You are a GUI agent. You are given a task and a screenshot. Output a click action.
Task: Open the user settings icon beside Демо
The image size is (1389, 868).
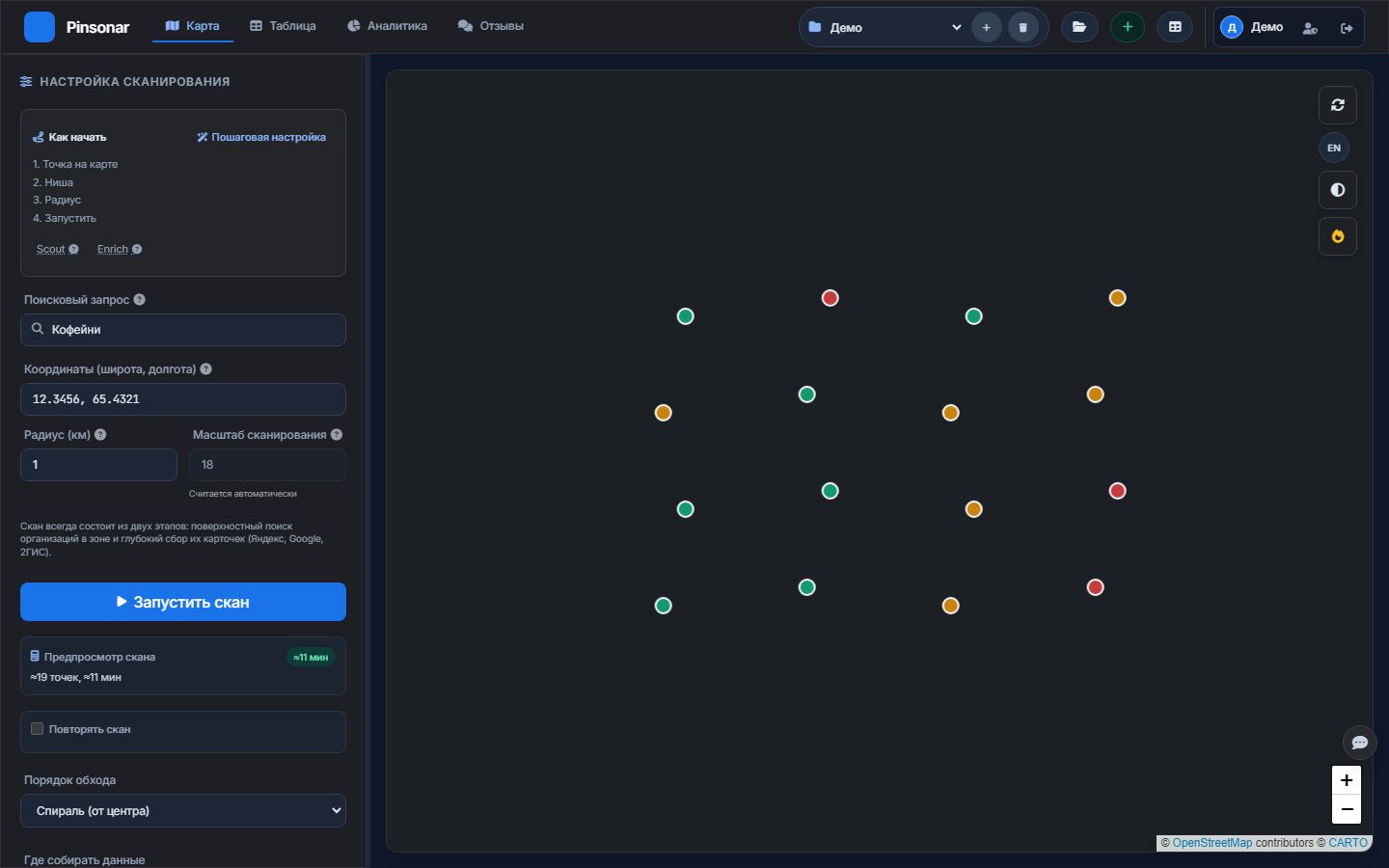pos(1310,28)
